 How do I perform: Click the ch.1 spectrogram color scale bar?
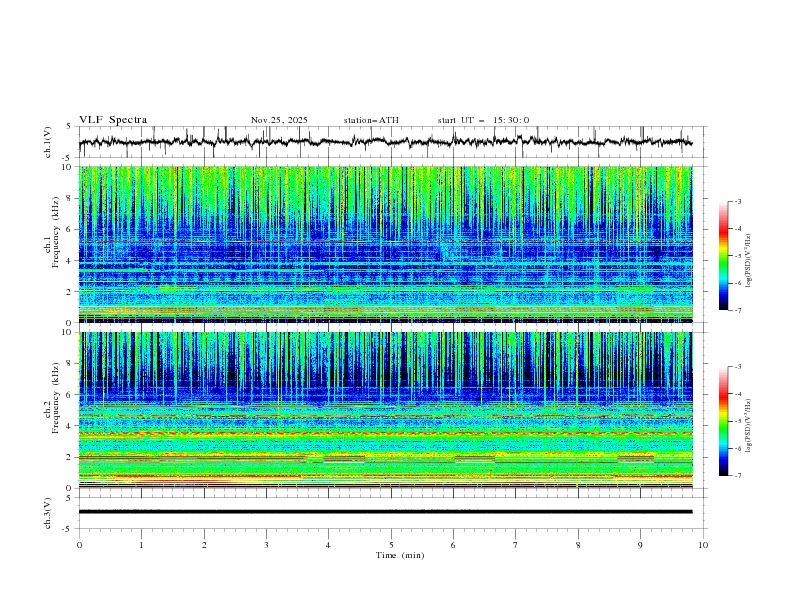point(723,256)
